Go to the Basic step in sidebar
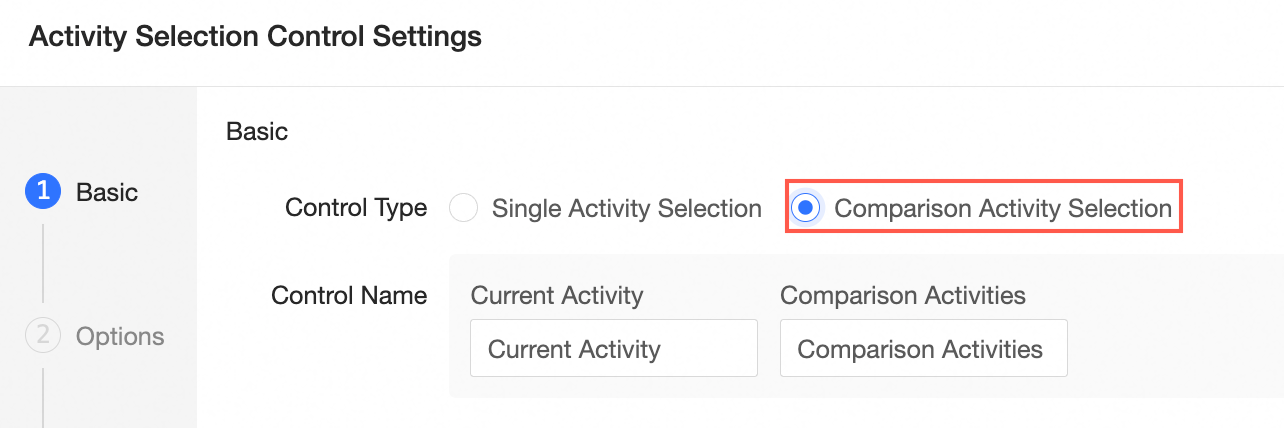1284x428 pixels. pos(107,192)
